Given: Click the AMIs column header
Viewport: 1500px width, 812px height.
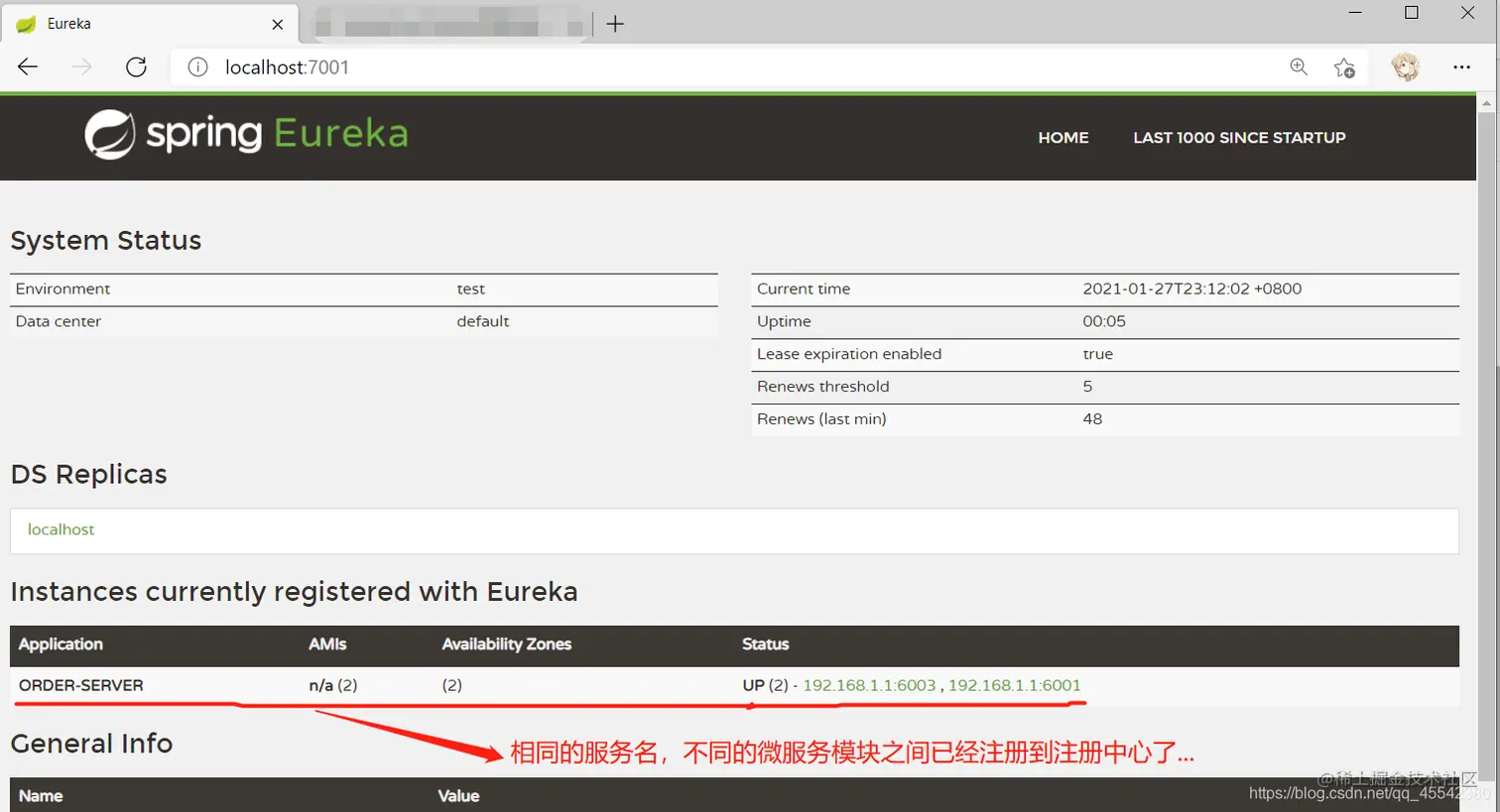Looking at the screenshot, I should (x=327, y=644).
